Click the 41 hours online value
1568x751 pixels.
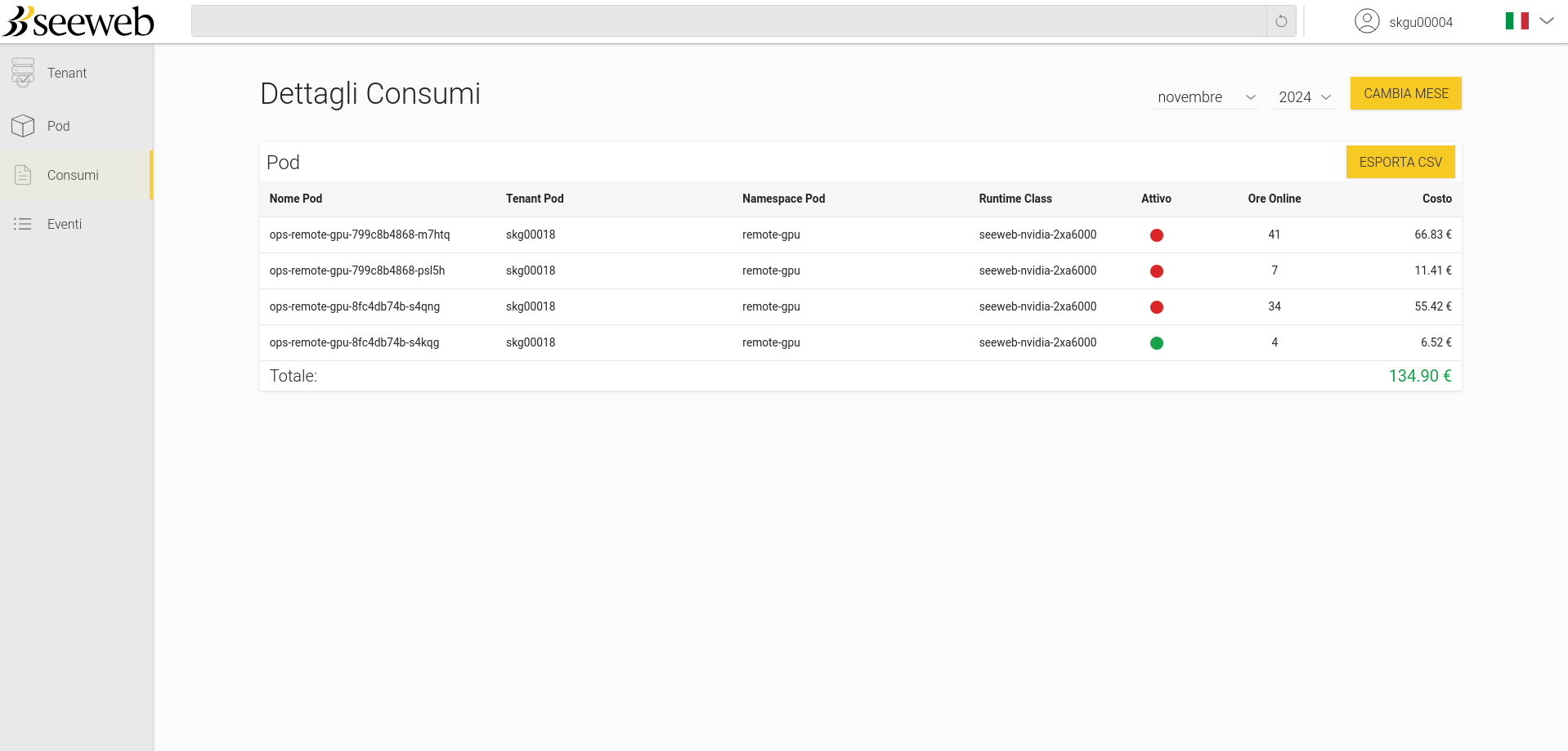click(x=1274, y=235)
